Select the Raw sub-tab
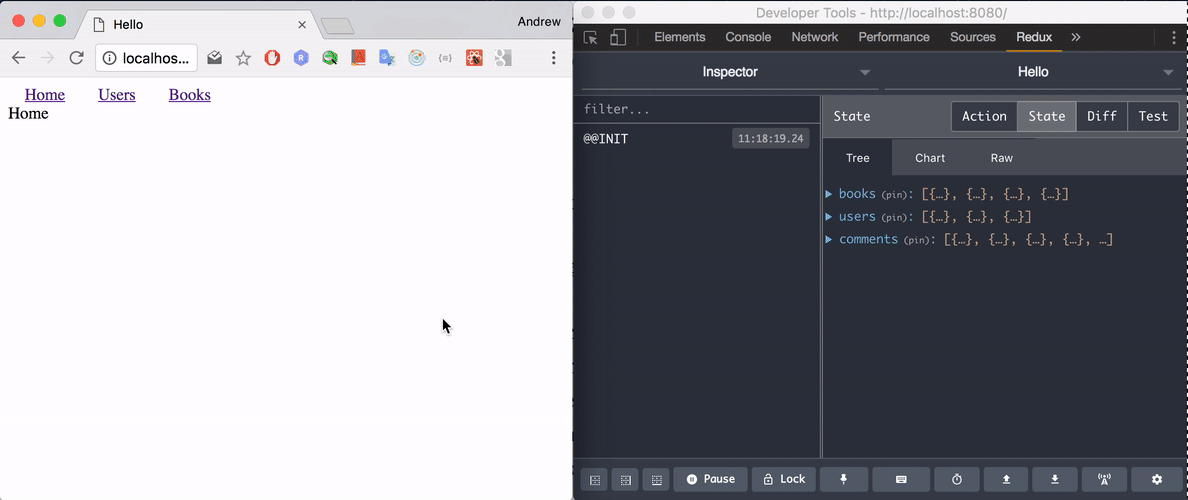The height and width of the screenshot is (500, 1188). pyautogui.click(x=1002, y=158)
